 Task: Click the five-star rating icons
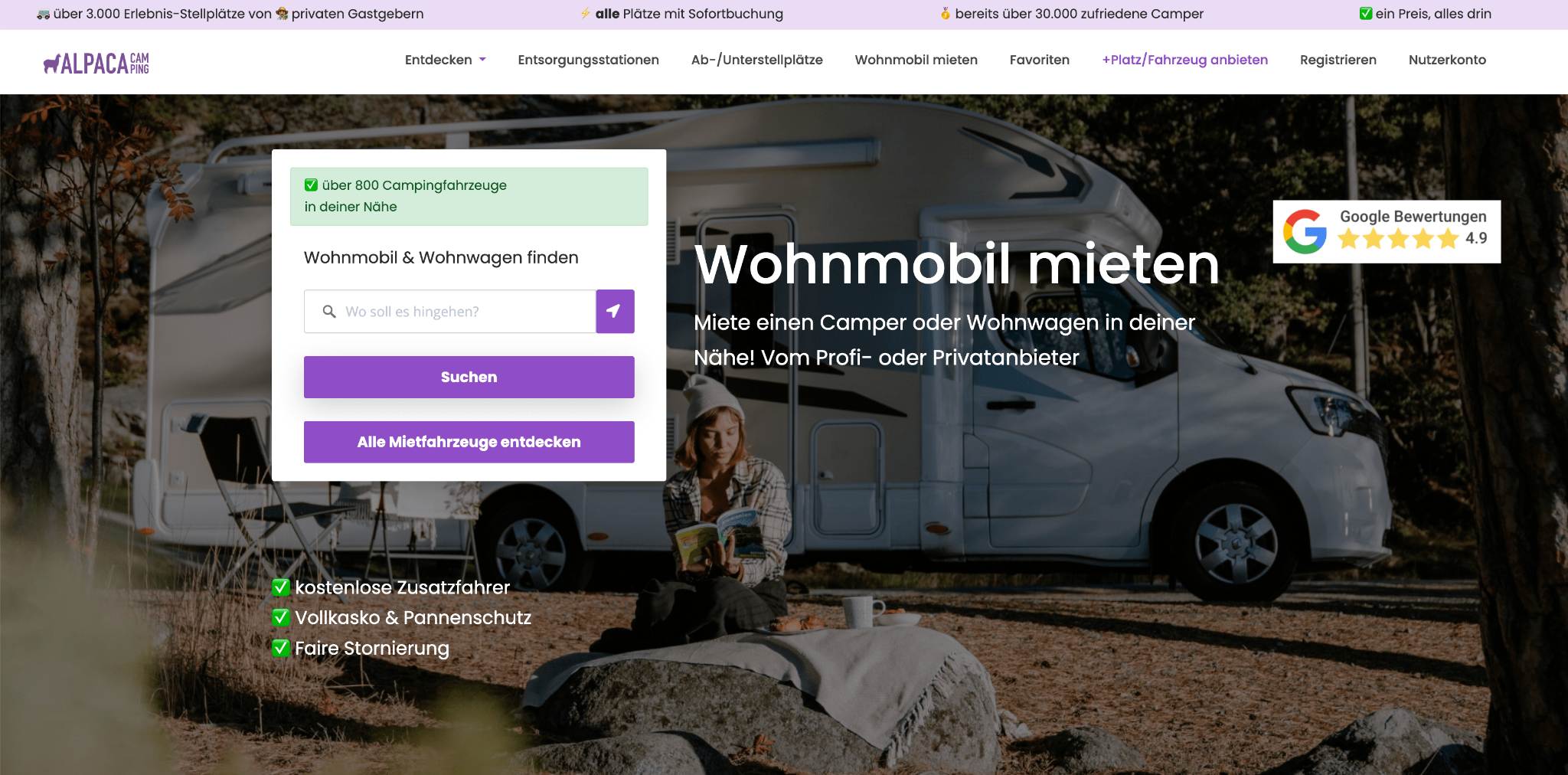[1398, 239]
